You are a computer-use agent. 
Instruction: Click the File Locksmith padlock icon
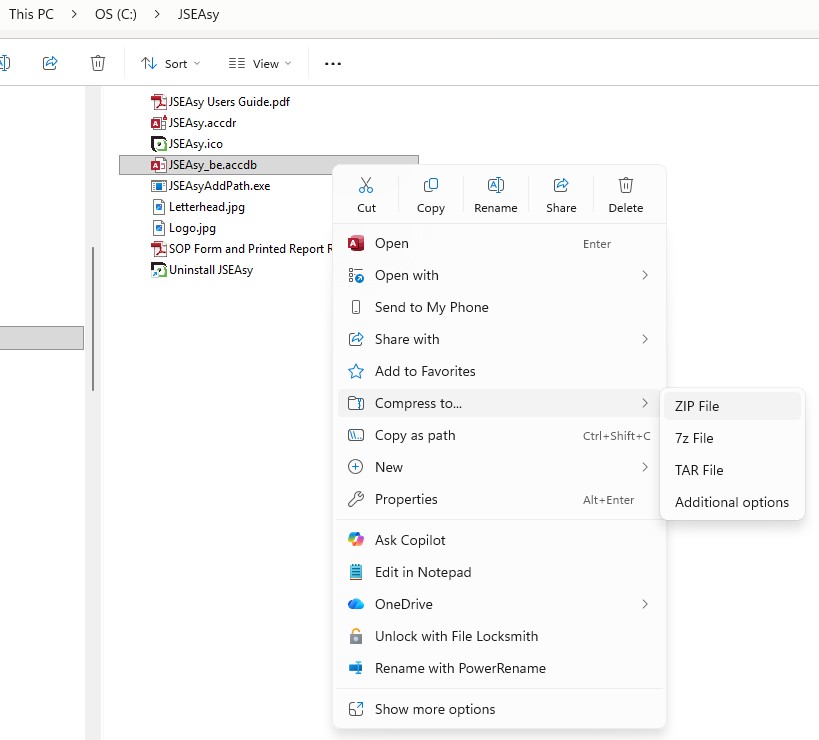pyautogui.click(x=356, y=636)
